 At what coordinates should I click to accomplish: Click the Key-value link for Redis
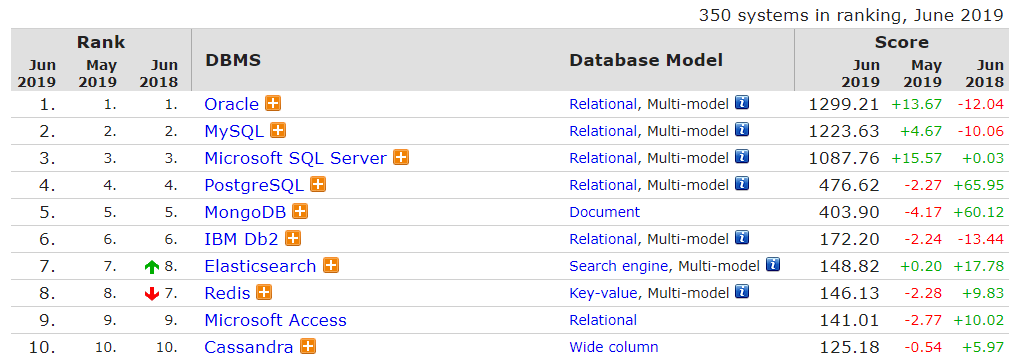tap(603, 293)
